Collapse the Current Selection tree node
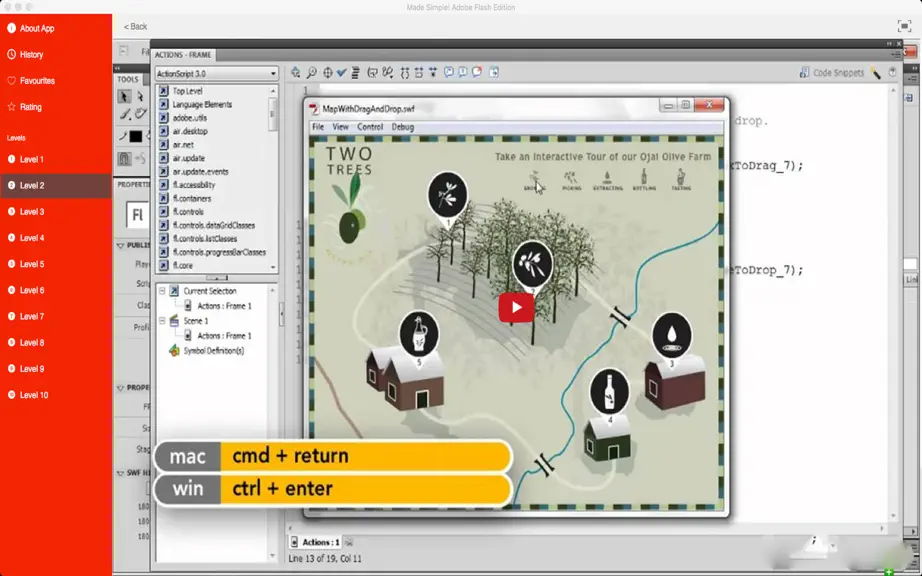The image size is (922, 576). click(162, 291)
